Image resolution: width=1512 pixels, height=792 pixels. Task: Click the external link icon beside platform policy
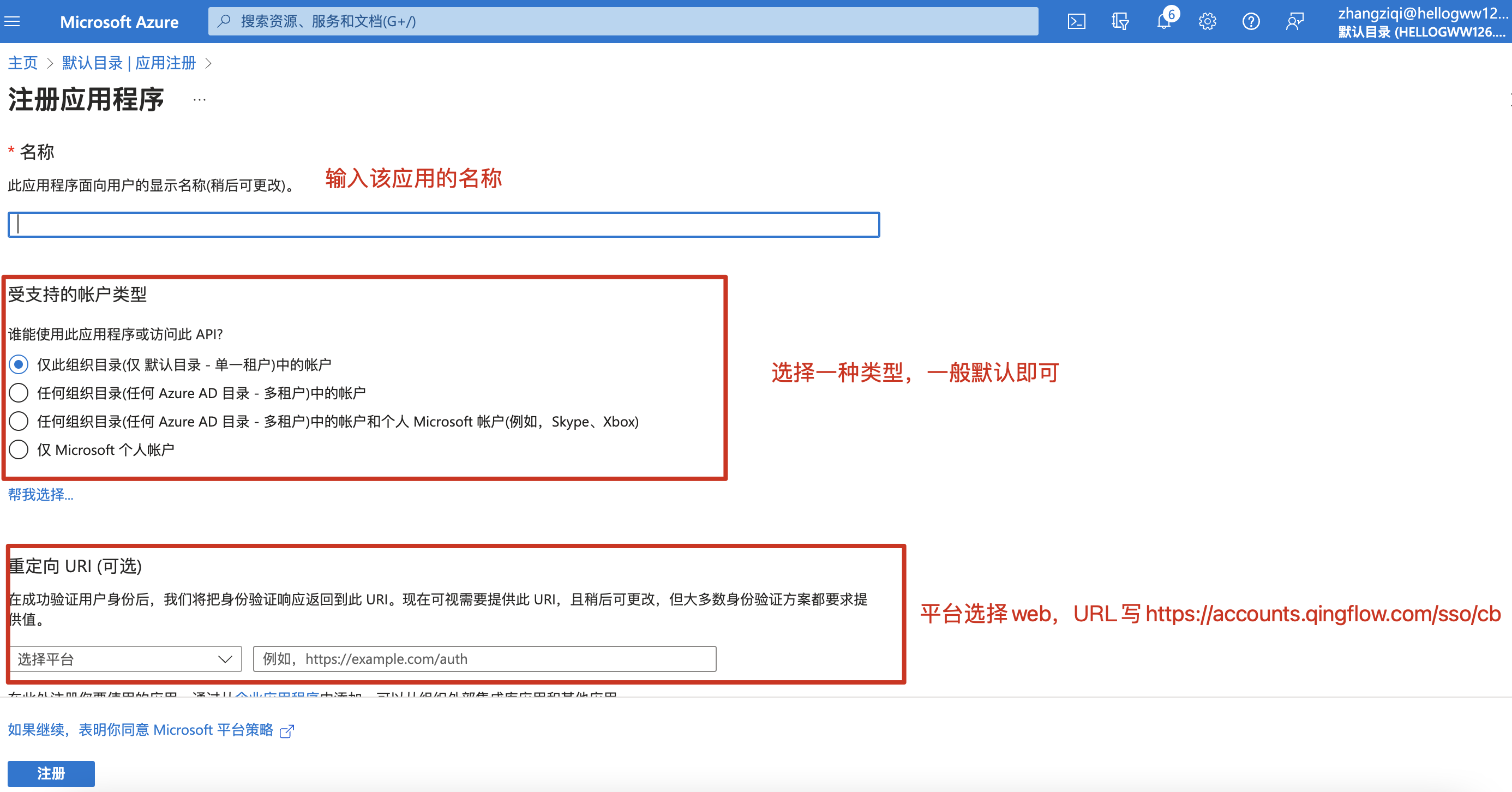tap(287, 731)
